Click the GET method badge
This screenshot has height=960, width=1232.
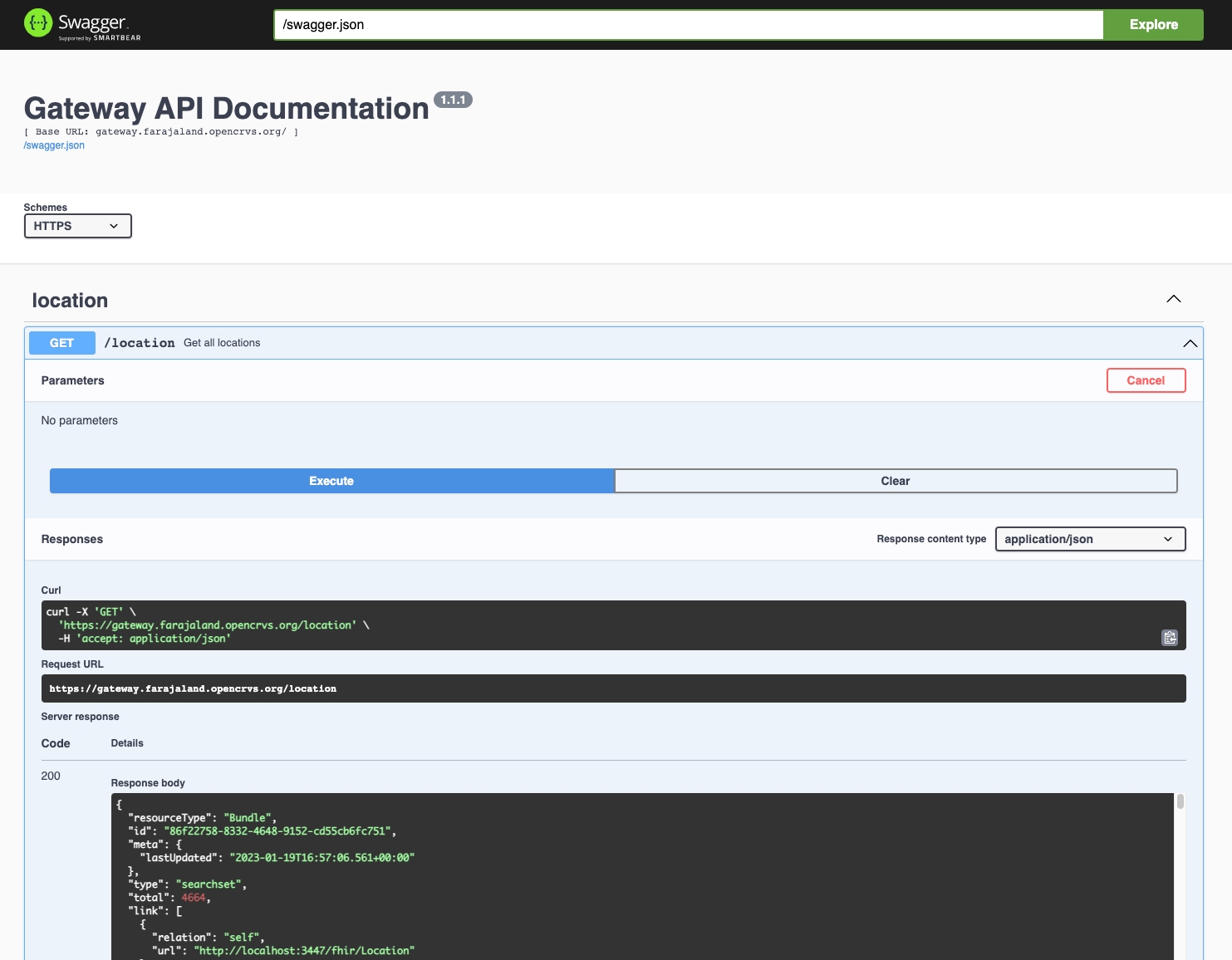pos(61,343)
